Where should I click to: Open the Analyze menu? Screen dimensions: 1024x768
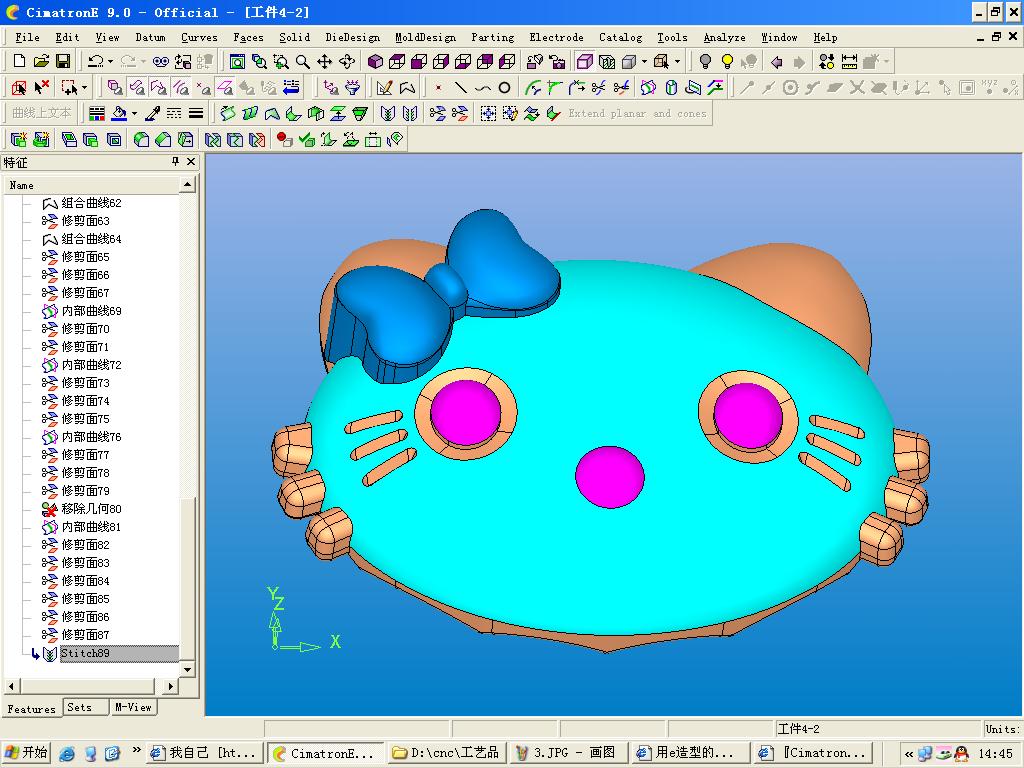click(x=724, y=37)
